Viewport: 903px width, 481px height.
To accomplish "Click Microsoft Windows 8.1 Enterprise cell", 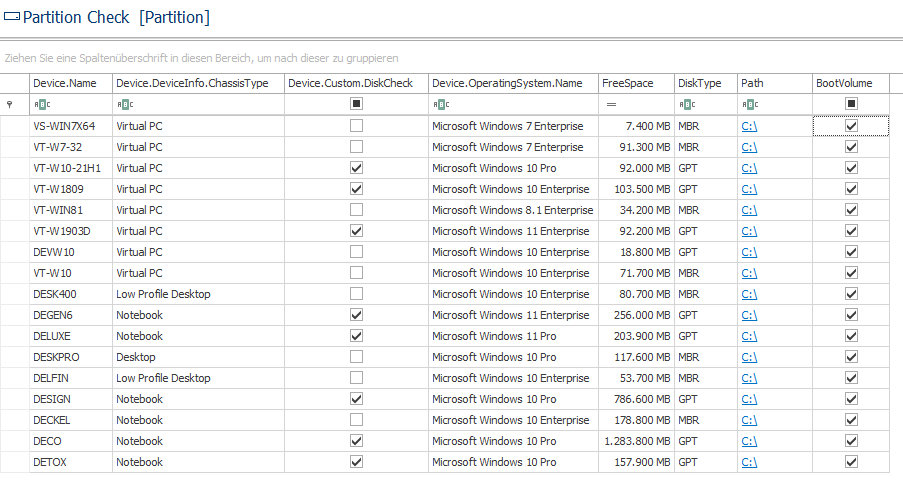I will pos(514,210).
